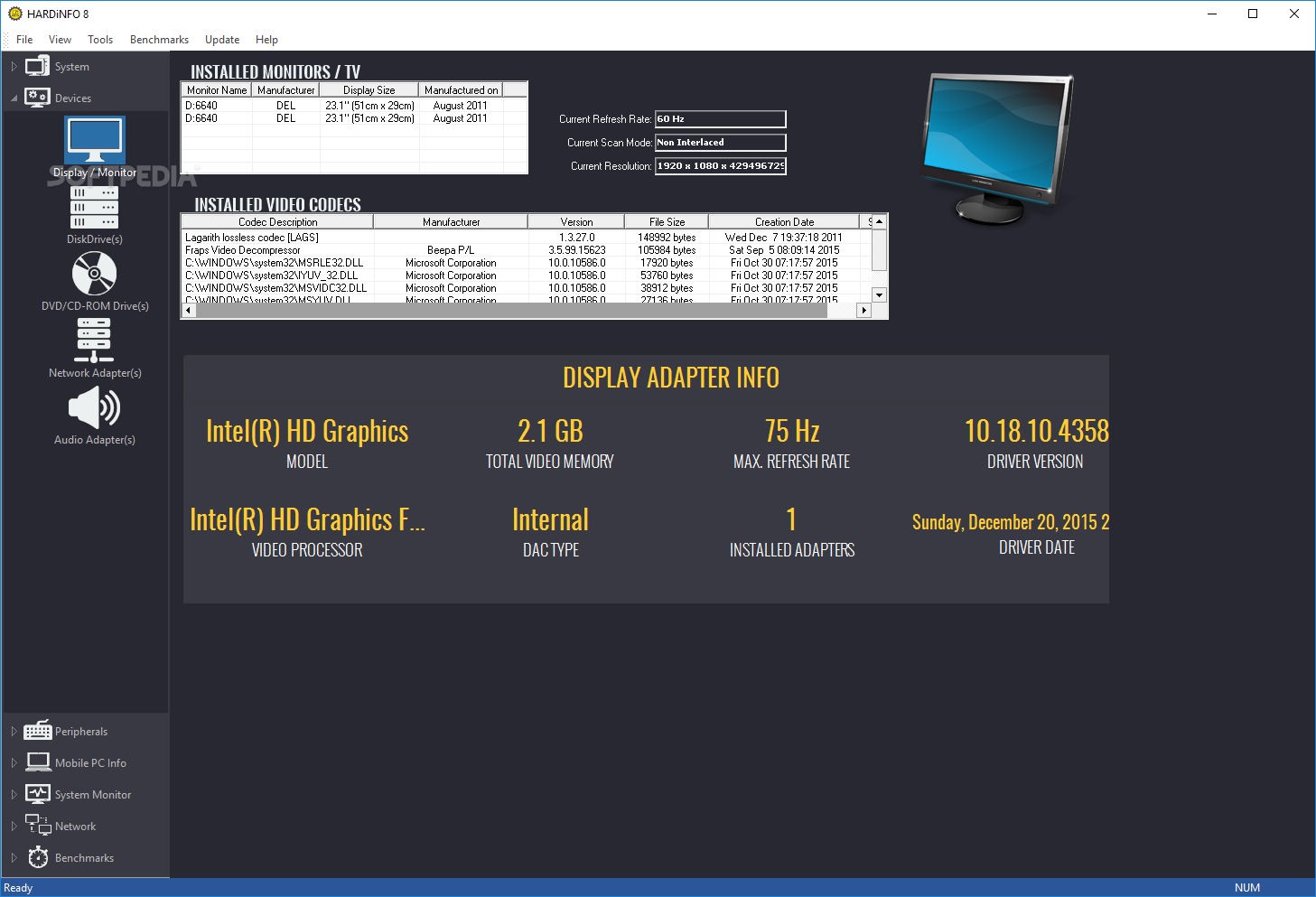The height and width of the screenshot is (897, 1316).
Task: Click the 75 Hz max refresh rate value
Action: 792,431
